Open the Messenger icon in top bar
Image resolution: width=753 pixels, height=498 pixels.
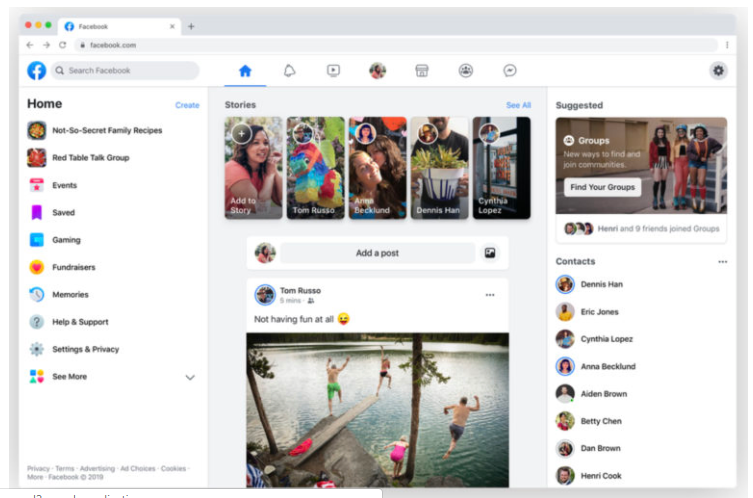pos(510,71)
